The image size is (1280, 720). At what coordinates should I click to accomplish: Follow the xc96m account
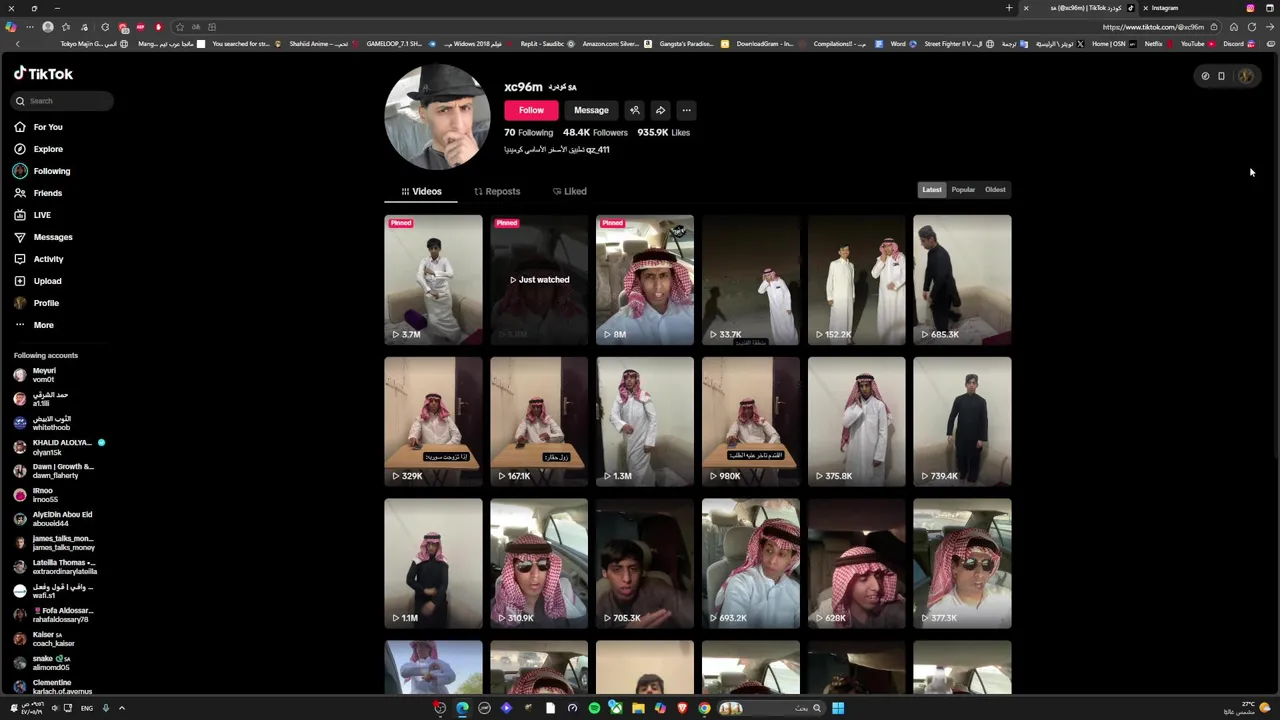tap(531, 110)
